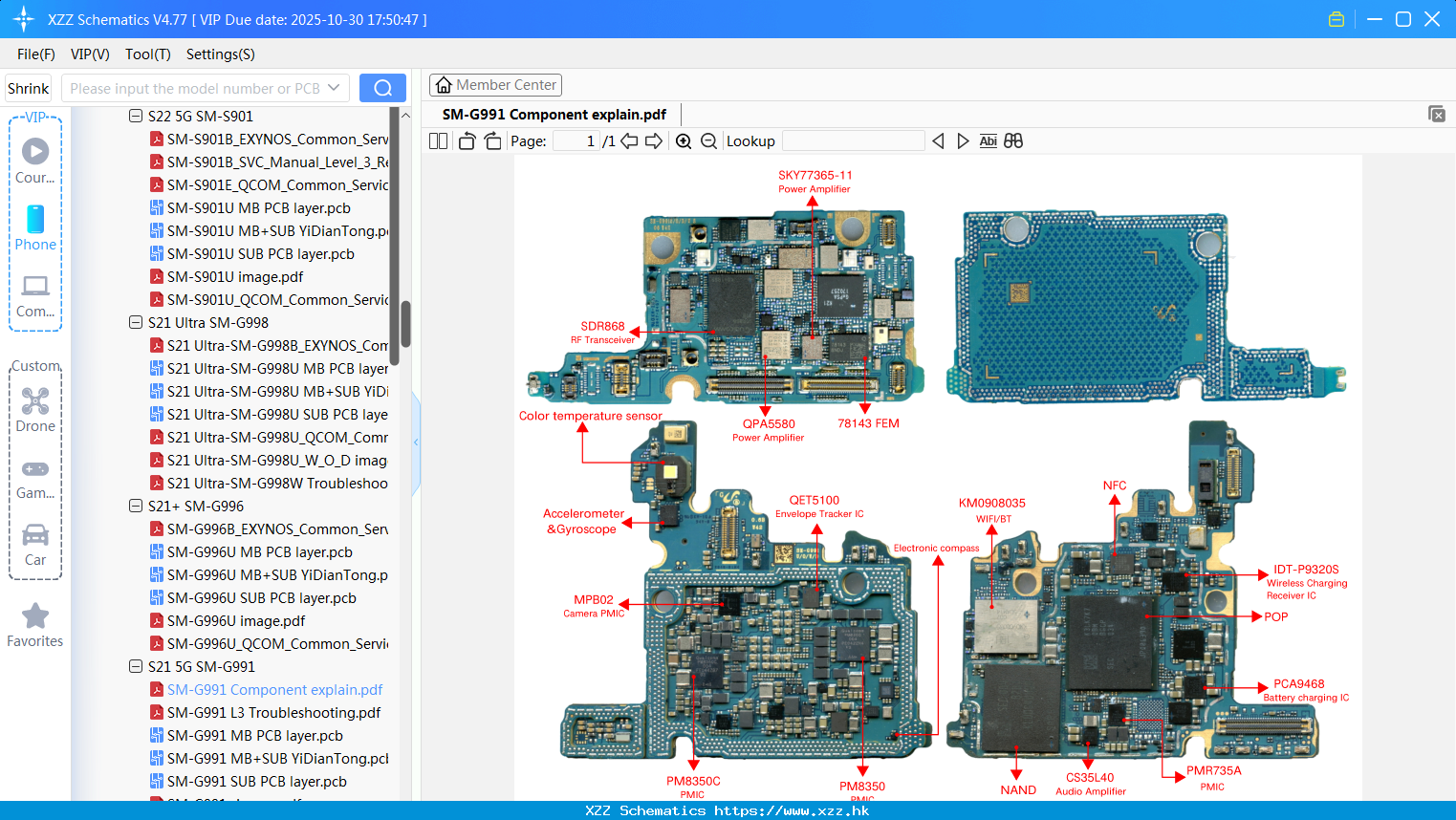
Task: Click the Page number field
Action: pos(576,141)
